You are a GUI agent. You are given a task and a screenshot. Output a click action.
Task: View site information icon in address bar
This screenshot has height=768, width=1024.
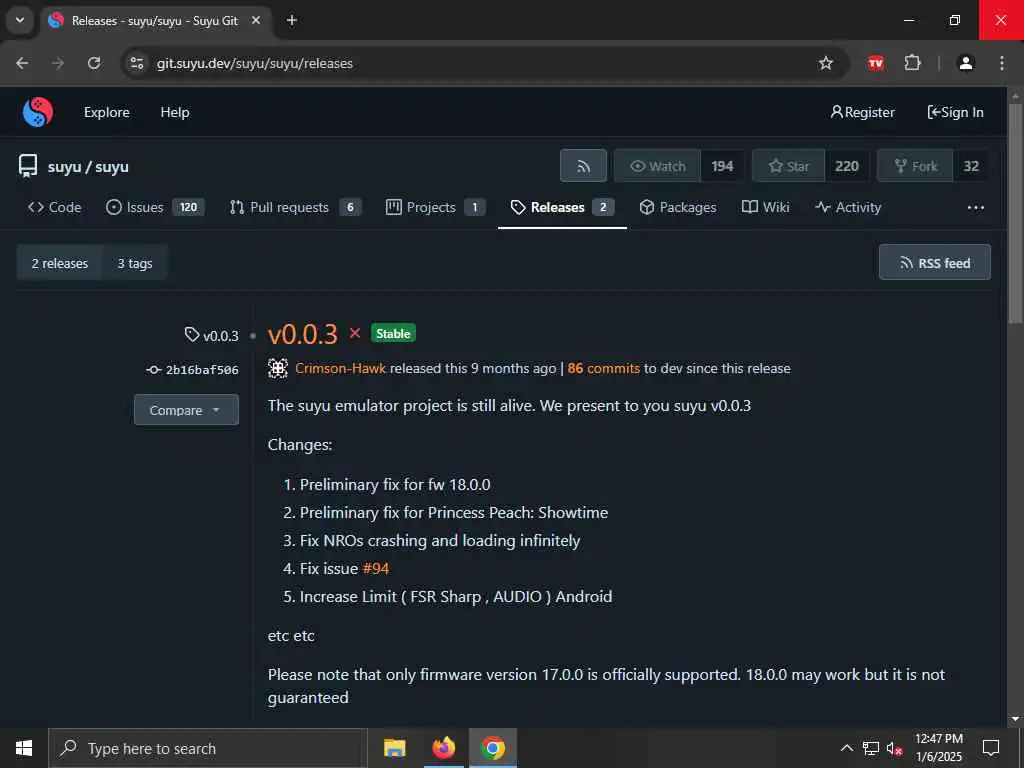point(136,63)
